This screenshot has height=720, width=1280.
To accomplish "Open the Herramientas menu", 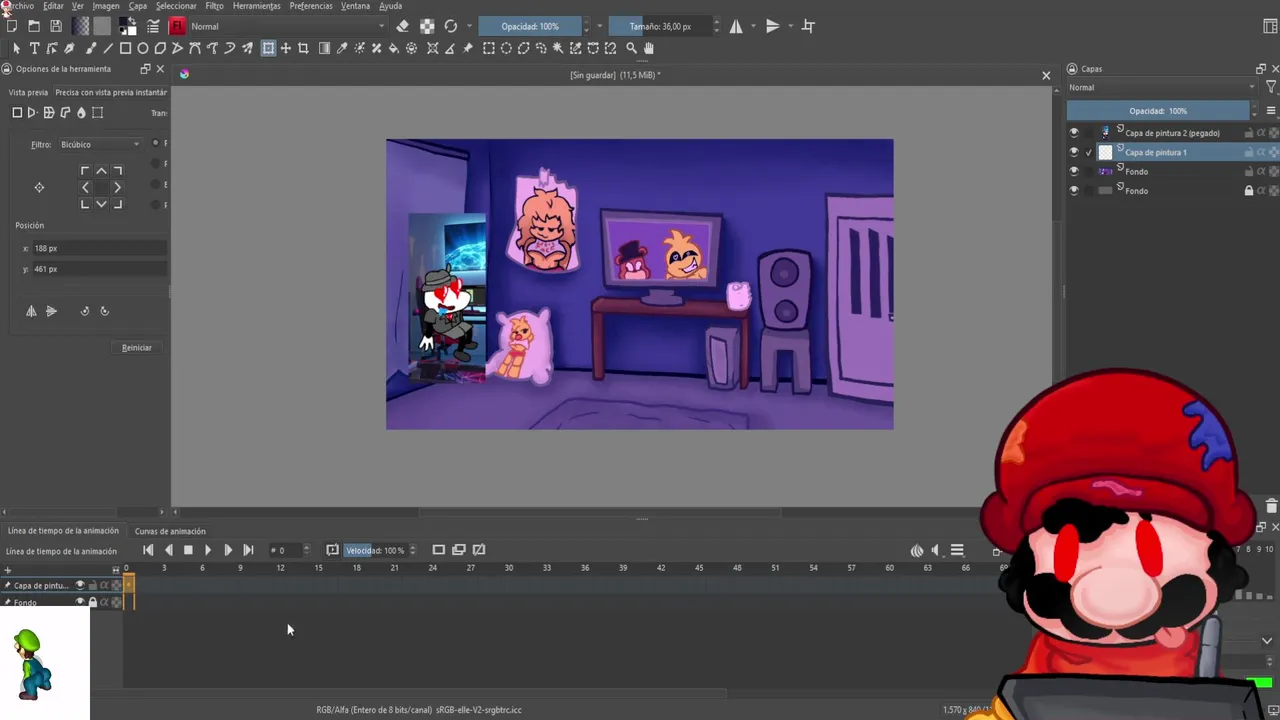I will [256, 6].
